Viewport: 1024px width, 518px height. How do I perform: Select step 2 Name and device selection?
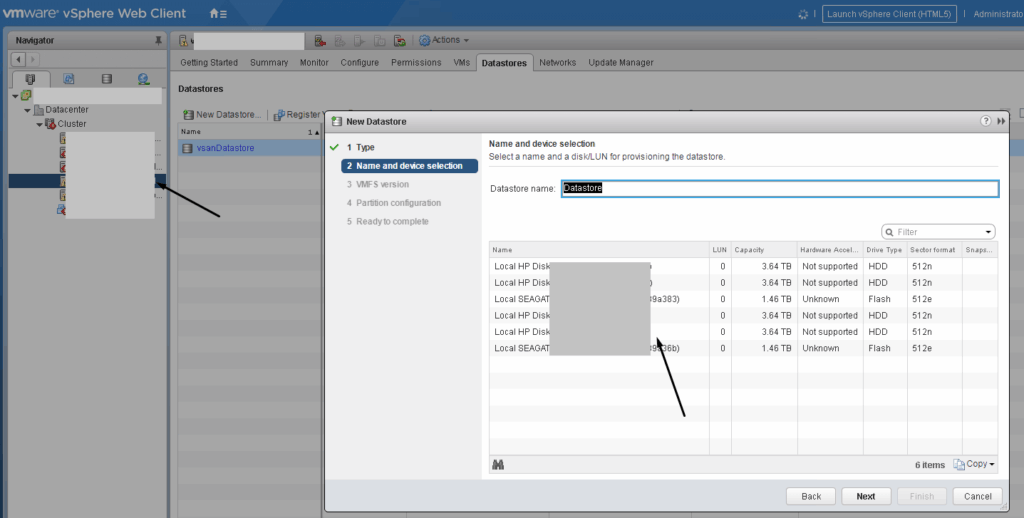(x=409, y=166)
